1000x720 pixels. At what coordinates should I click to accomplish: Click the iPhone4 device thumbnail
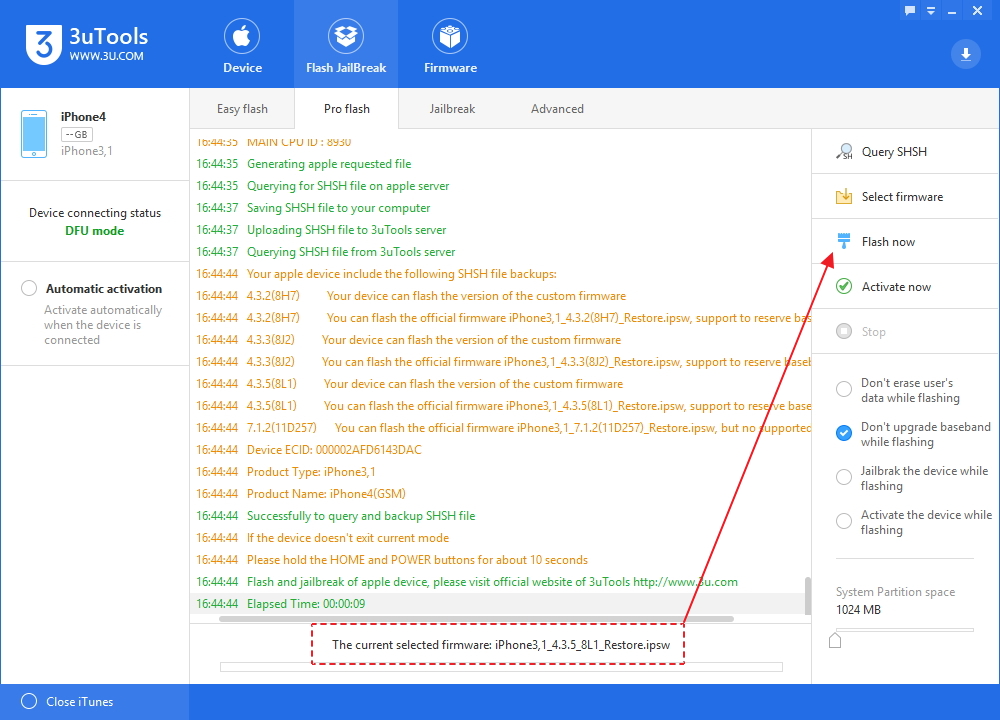pyautogui.click(x=34, y=134)
